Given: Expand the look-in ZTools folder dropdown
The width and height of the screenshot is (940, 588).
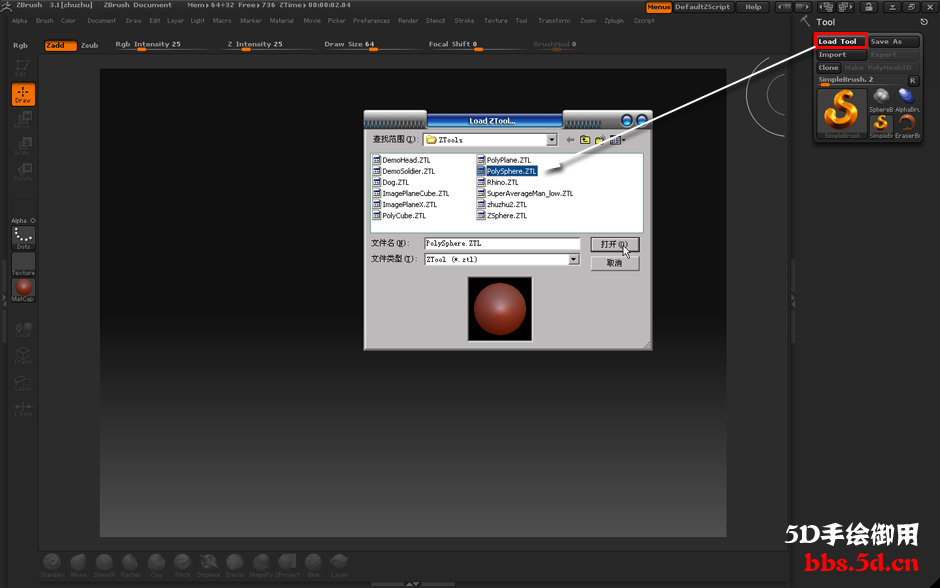Looking at the screenshot, I should click(x=552, y=140).
